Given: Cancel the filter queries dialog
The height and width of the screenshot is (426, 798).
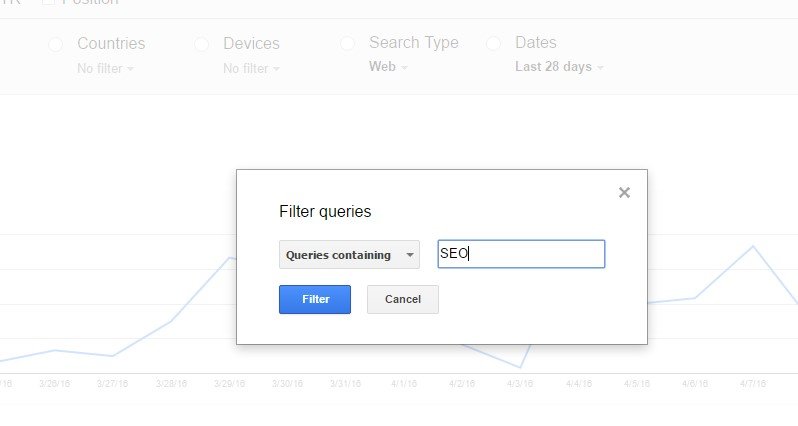Looking at the screenshot, I should coord(403,299).
